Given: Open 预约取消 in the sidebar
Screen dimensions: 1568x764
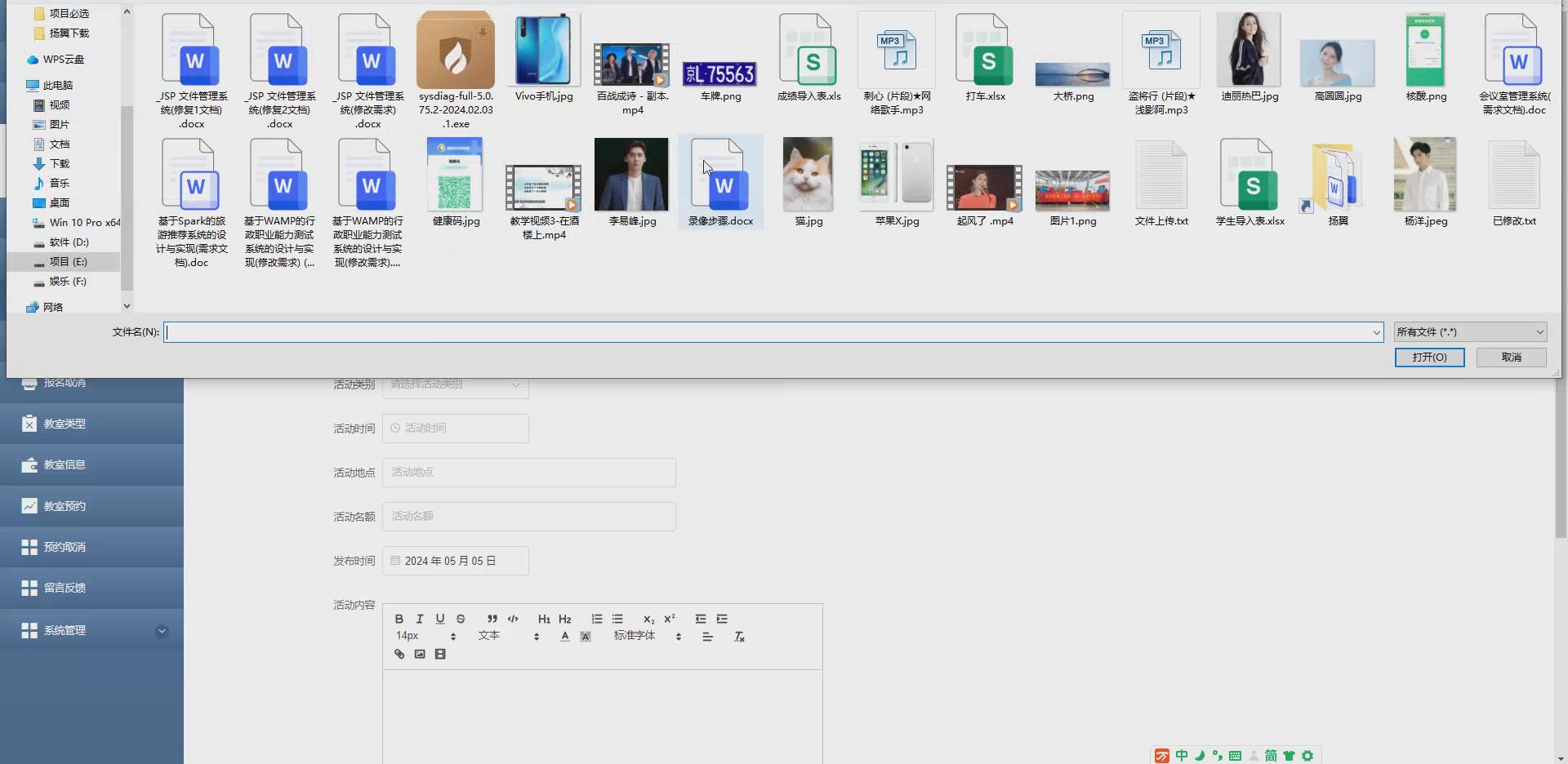Looking at the screenshot, I should click(91, 547).
